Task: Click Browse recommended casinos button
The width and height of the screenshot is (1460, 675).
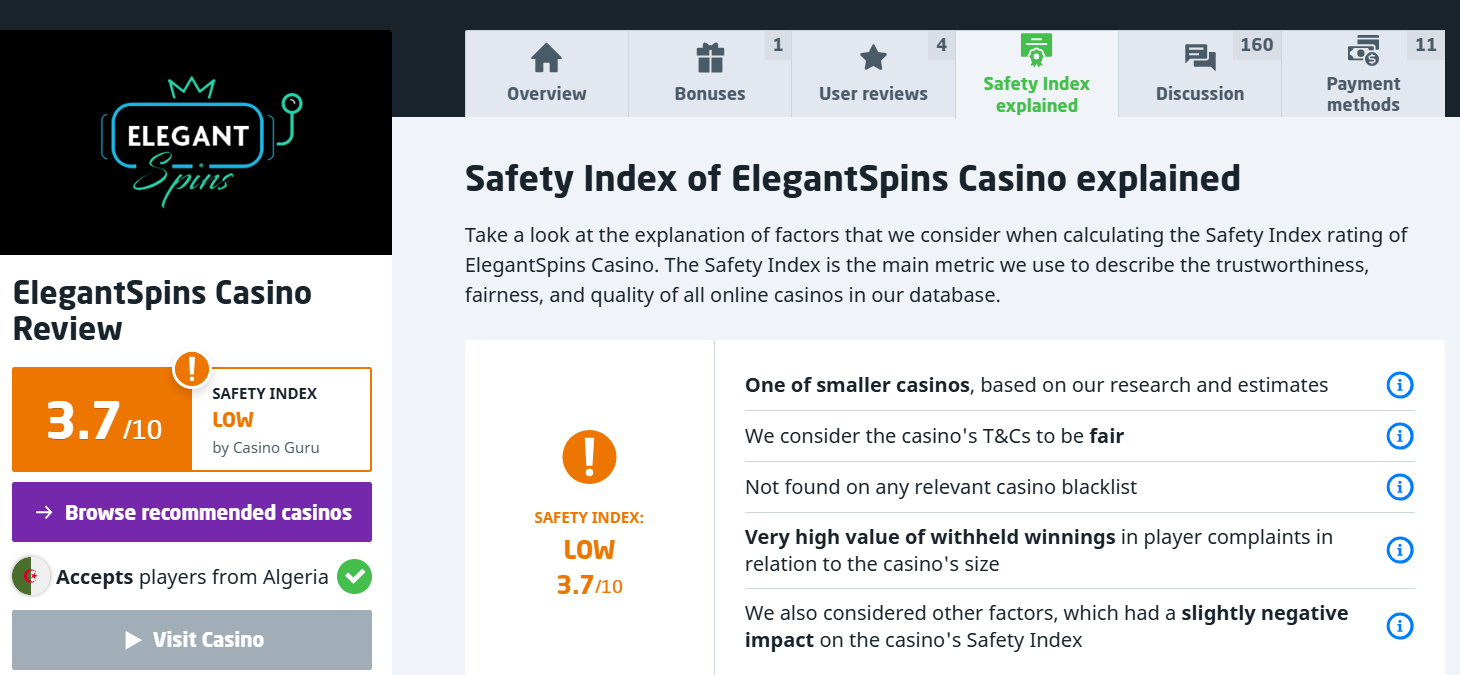Action: point(192,512)
